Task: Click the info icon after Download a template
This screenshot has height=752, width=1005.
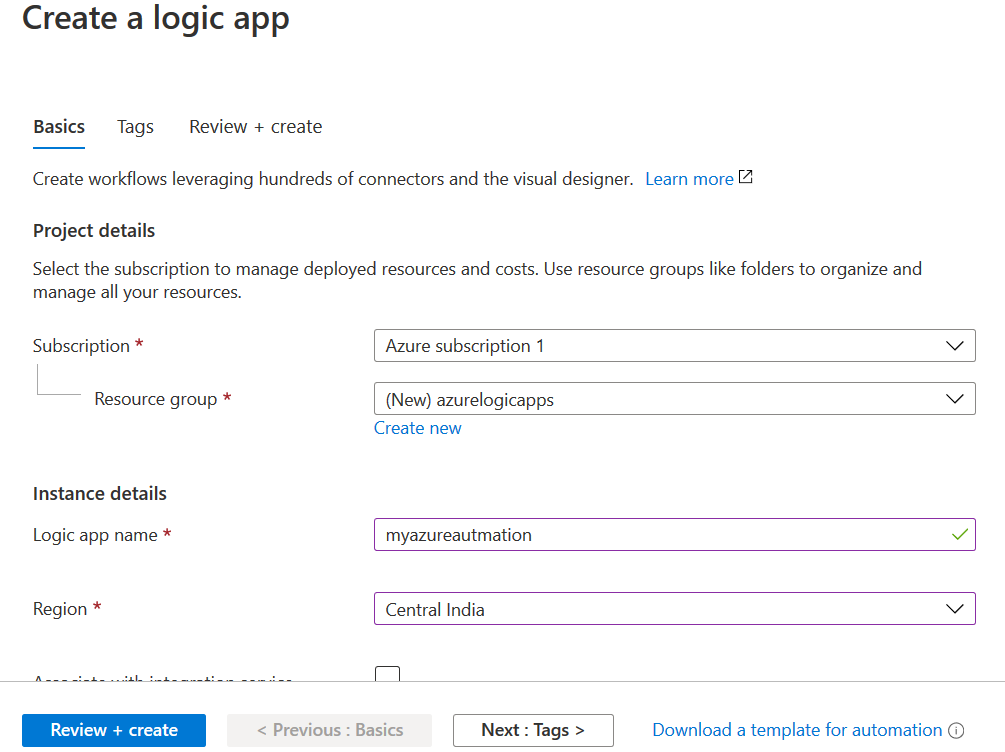Action: [x=956, y=731]
